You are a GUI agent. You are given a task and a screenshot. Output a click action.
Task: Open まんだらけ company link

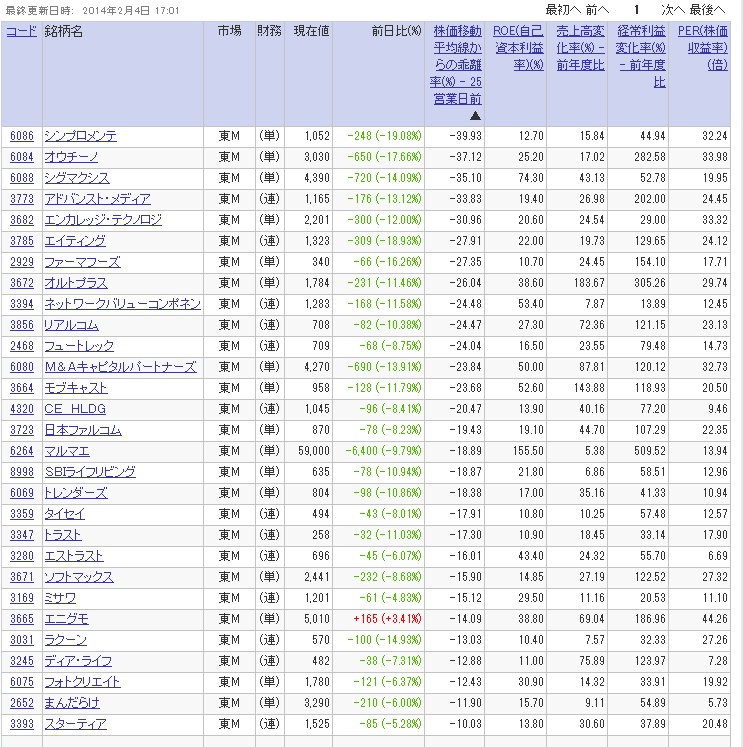(x=72, y=702)
